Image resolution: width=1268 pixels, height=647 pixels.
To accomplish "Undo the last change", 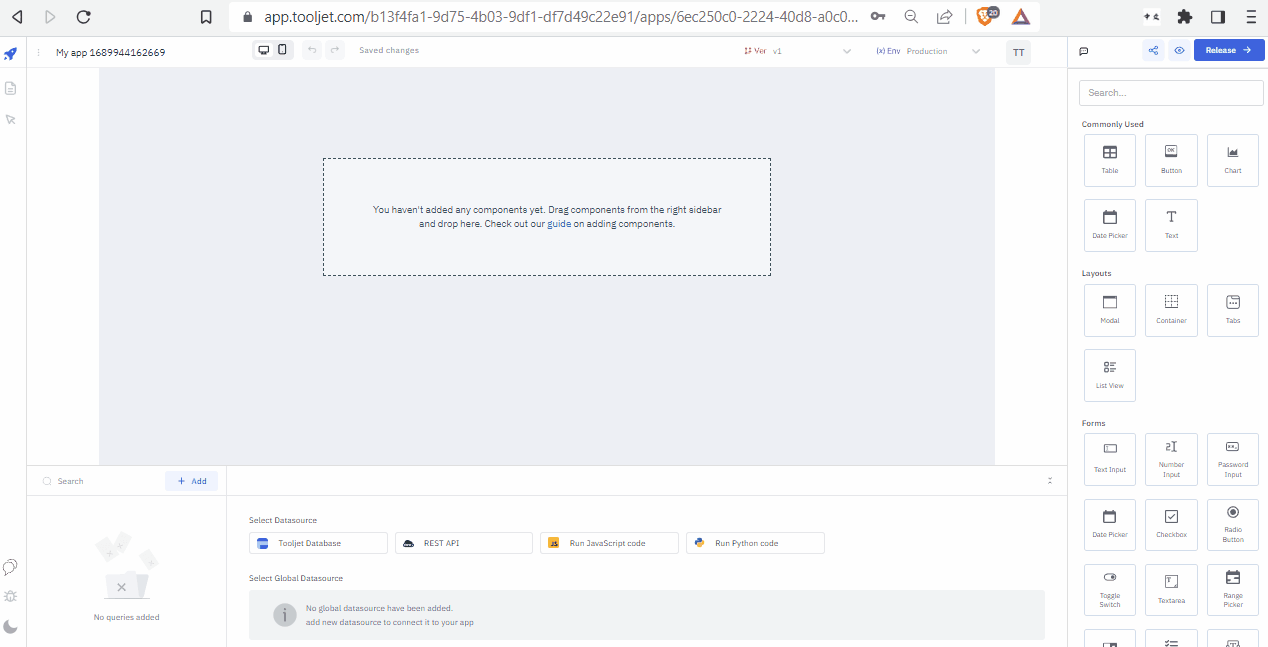I will [x=312, y=50].
